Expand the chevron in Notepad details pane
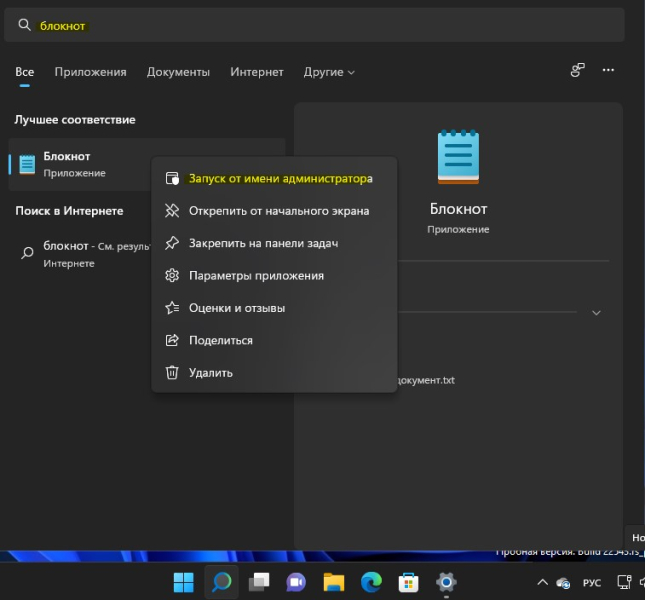Viewport: 645px width, 600px height. click(596, 313)
